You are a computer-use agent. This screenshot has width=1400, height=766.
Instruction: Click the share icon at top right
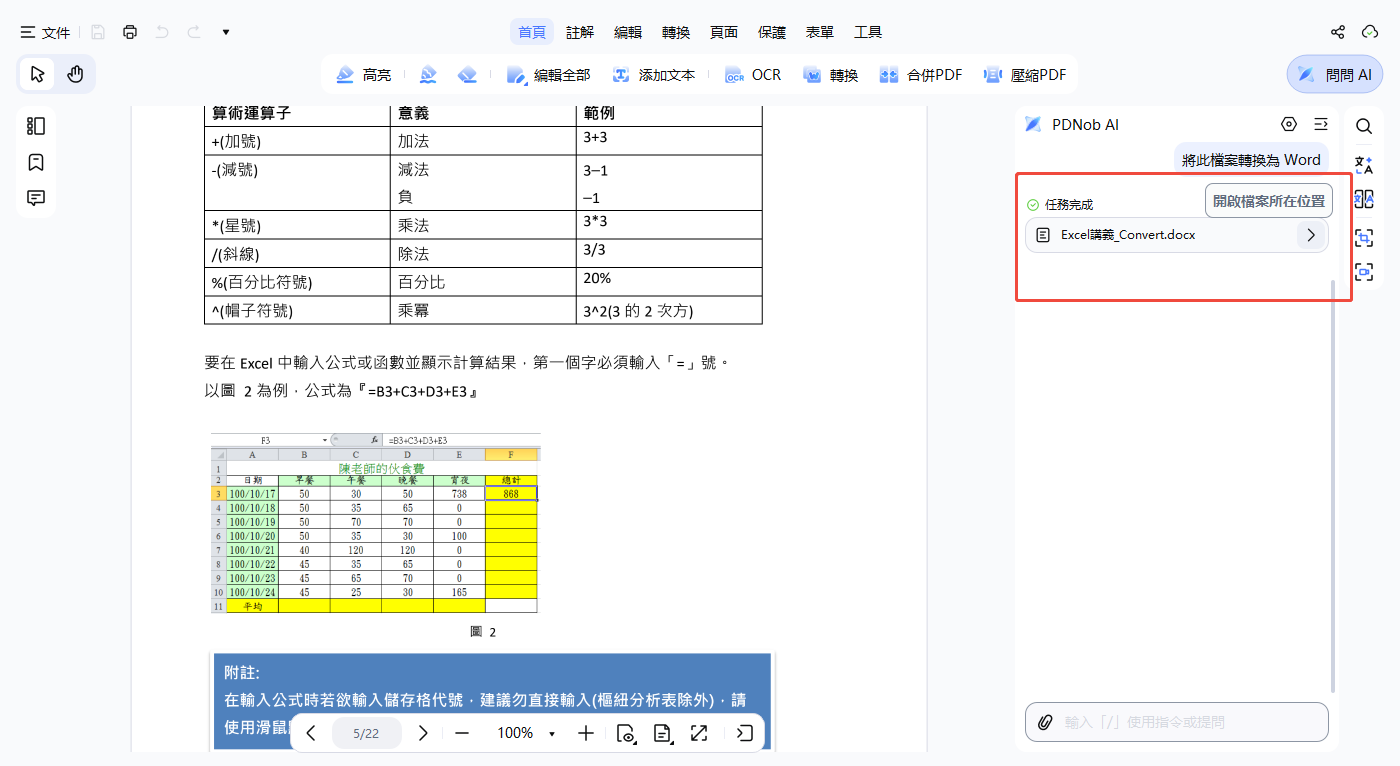[x=1338, y=32]
